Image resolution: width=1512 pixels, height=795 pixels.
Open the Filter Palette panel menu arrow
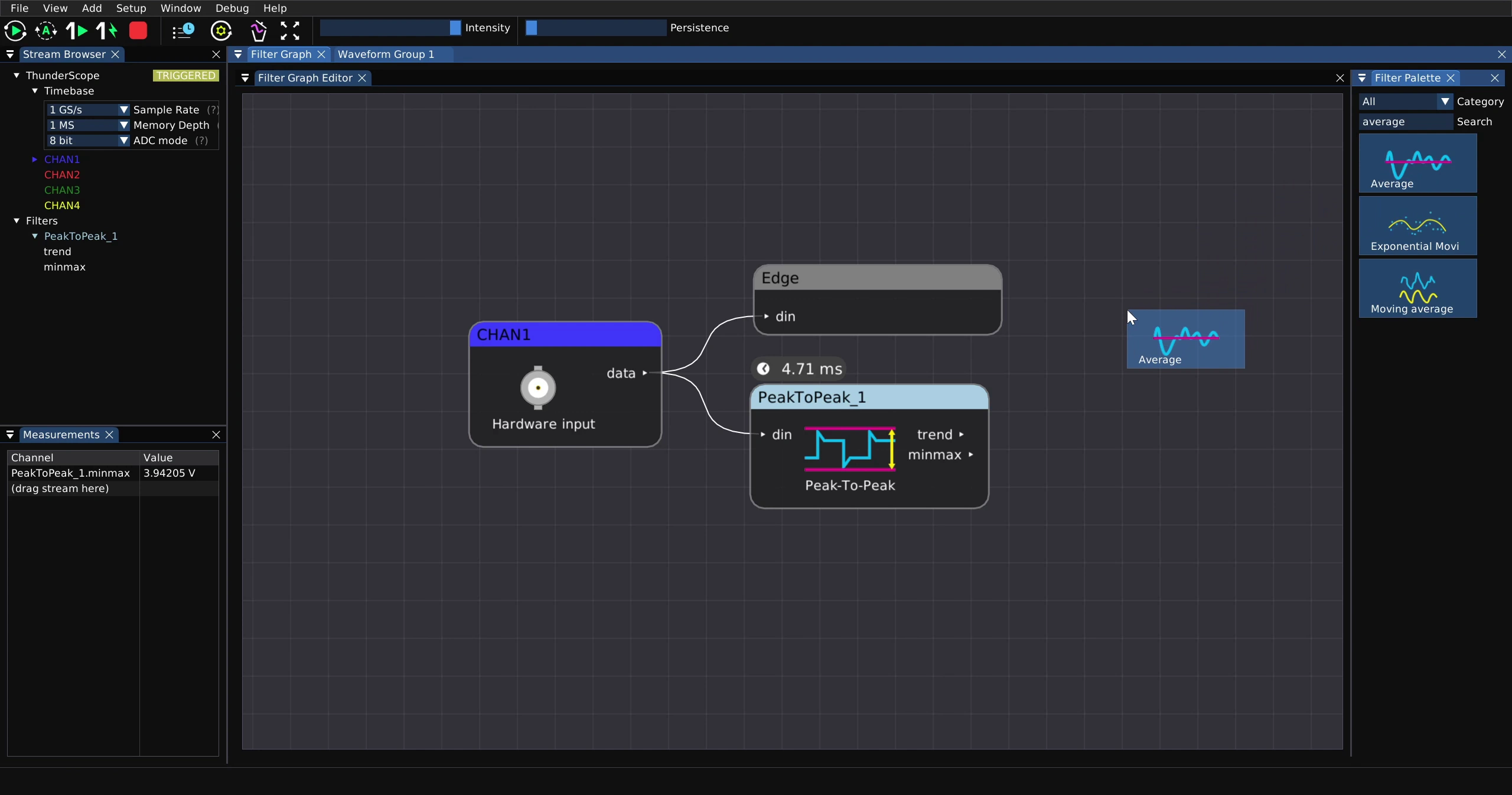click(x=1362, y=78)
